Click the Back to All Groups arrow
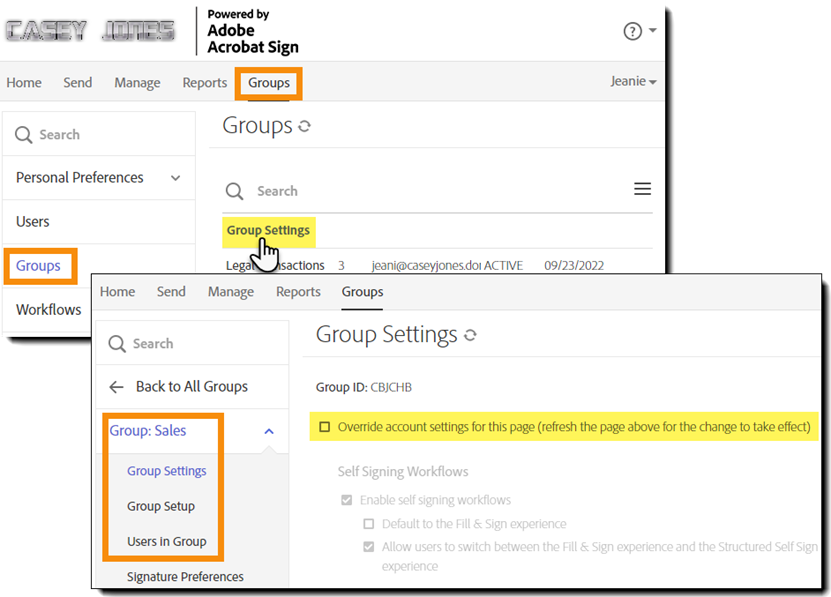This screenshot has height=597, width=831. pos(116,387)
